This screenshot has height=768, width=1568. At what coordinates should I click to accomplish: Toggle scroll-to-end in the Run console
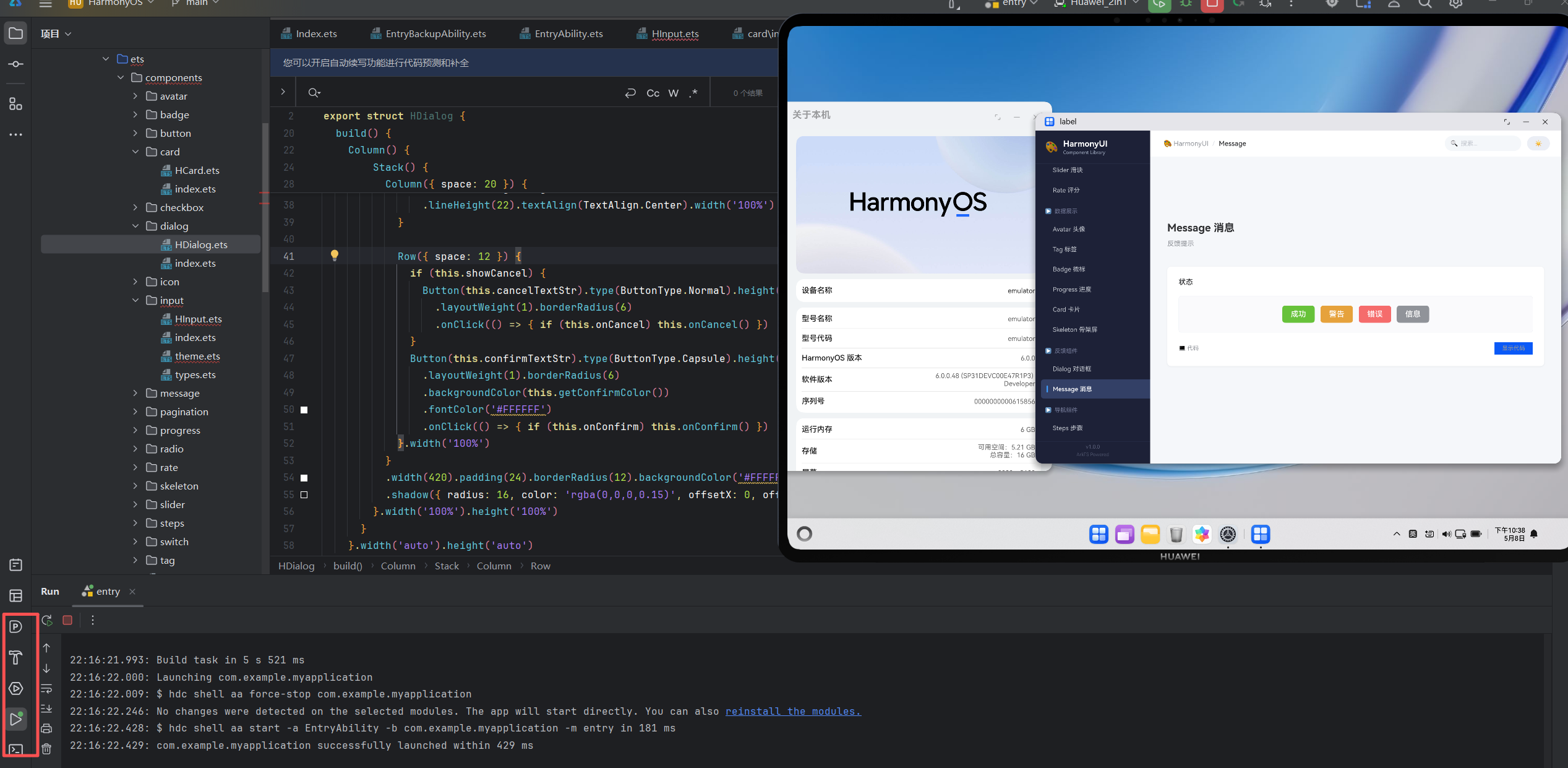coord(46,709)
